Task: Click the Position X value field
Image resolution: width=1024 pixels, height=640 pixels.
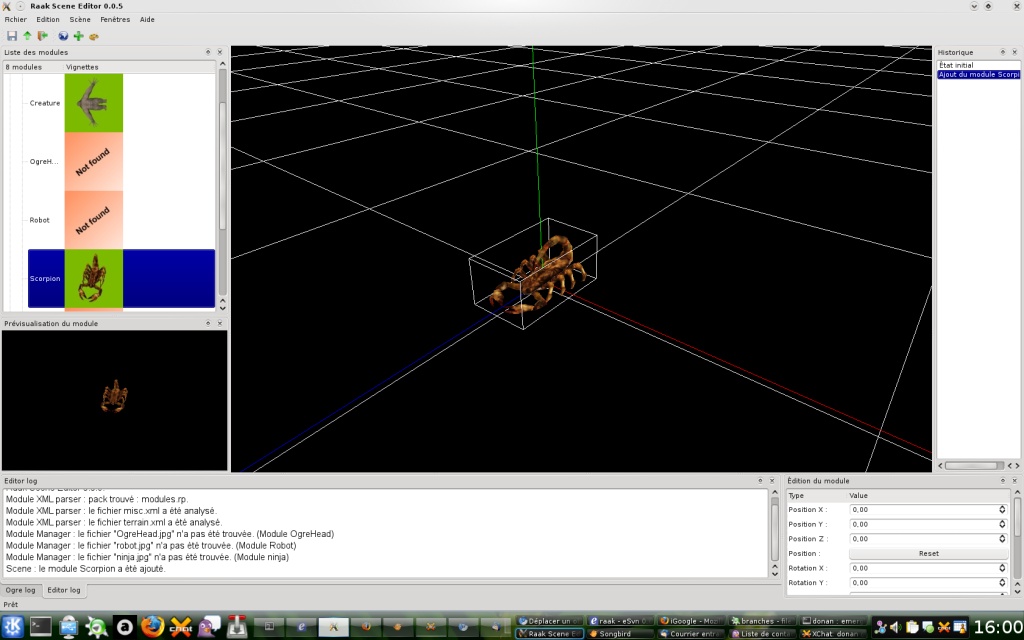Action: [923, 510]
